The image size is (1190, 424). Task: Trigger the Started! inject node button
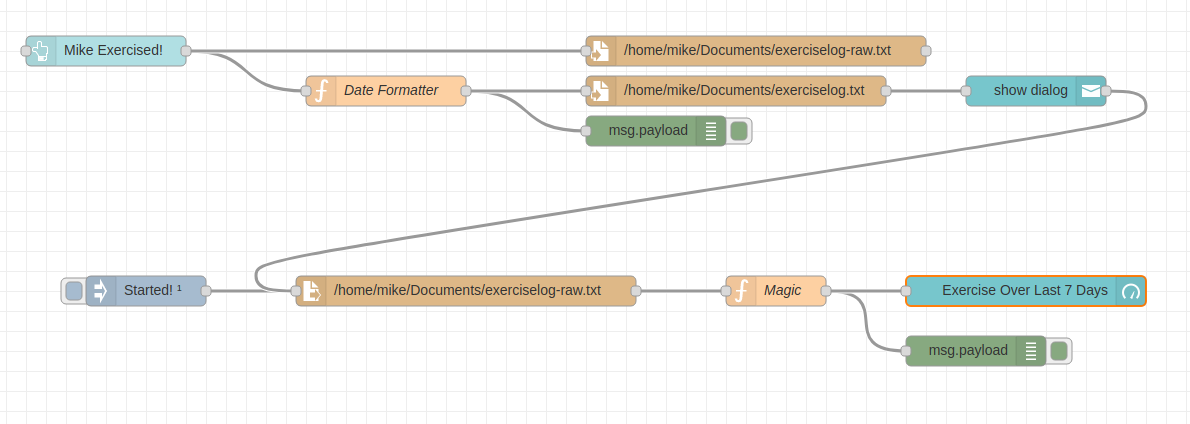(74, 291)
